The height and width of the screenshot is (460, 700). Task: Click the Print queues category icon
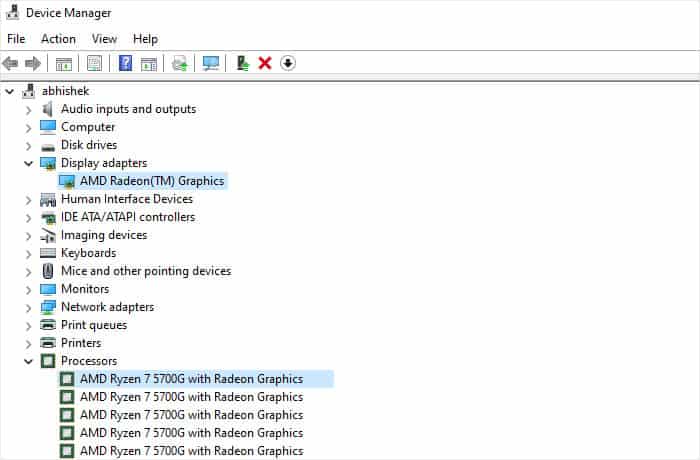click(x=48, y=325)
